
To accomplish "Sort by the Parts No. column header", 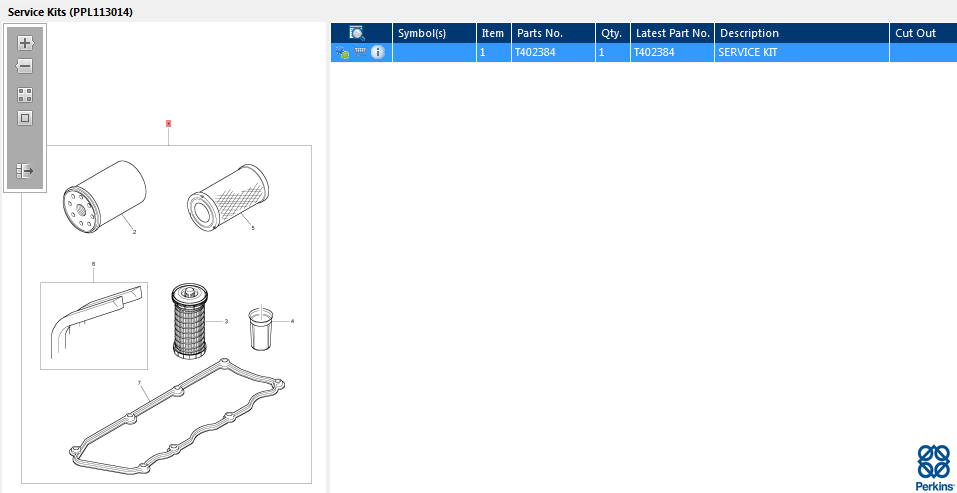I will click(553, 33).
